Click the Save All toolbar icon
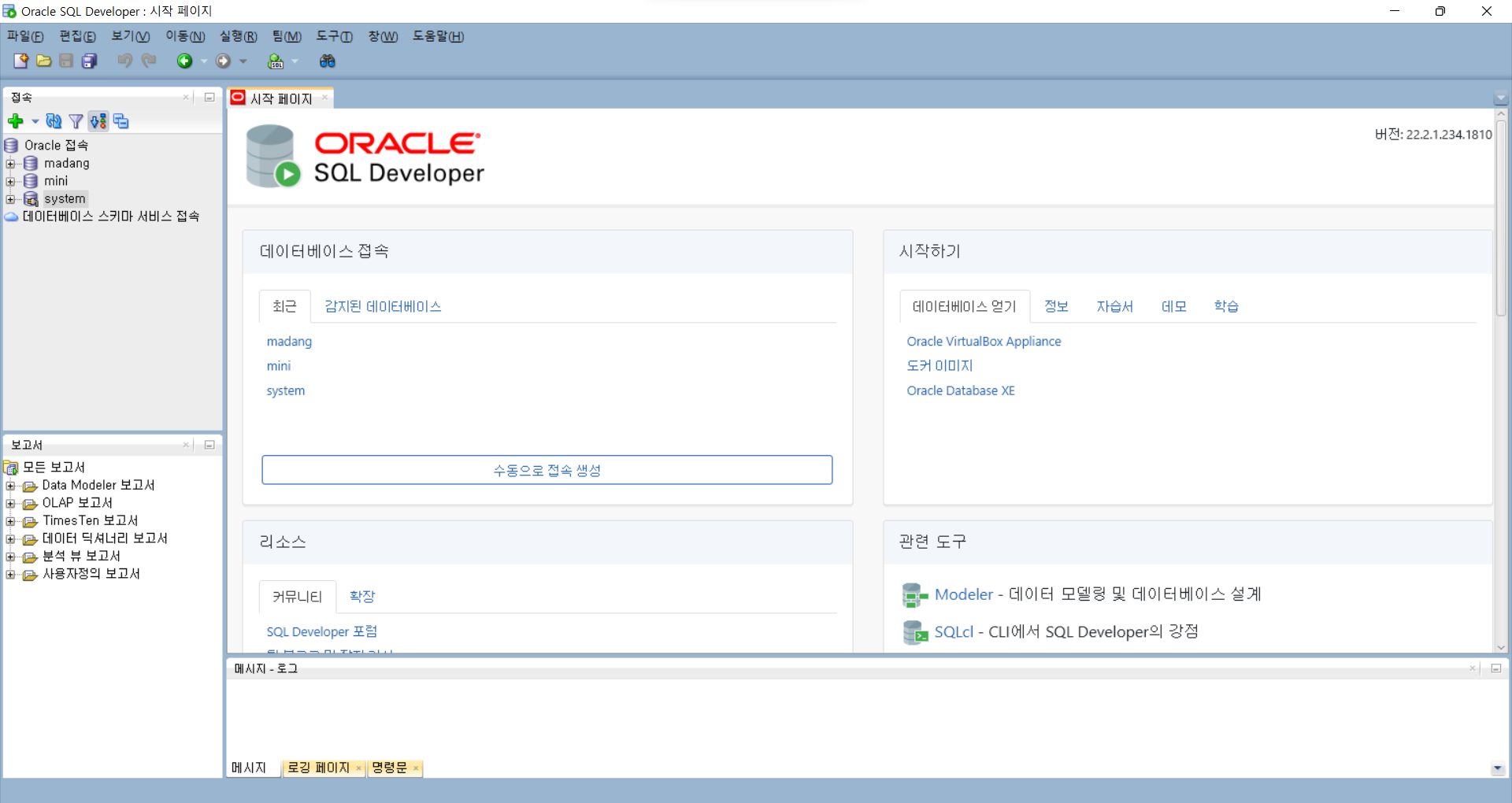Viewport: 1512px width, 803px height. 89,61
